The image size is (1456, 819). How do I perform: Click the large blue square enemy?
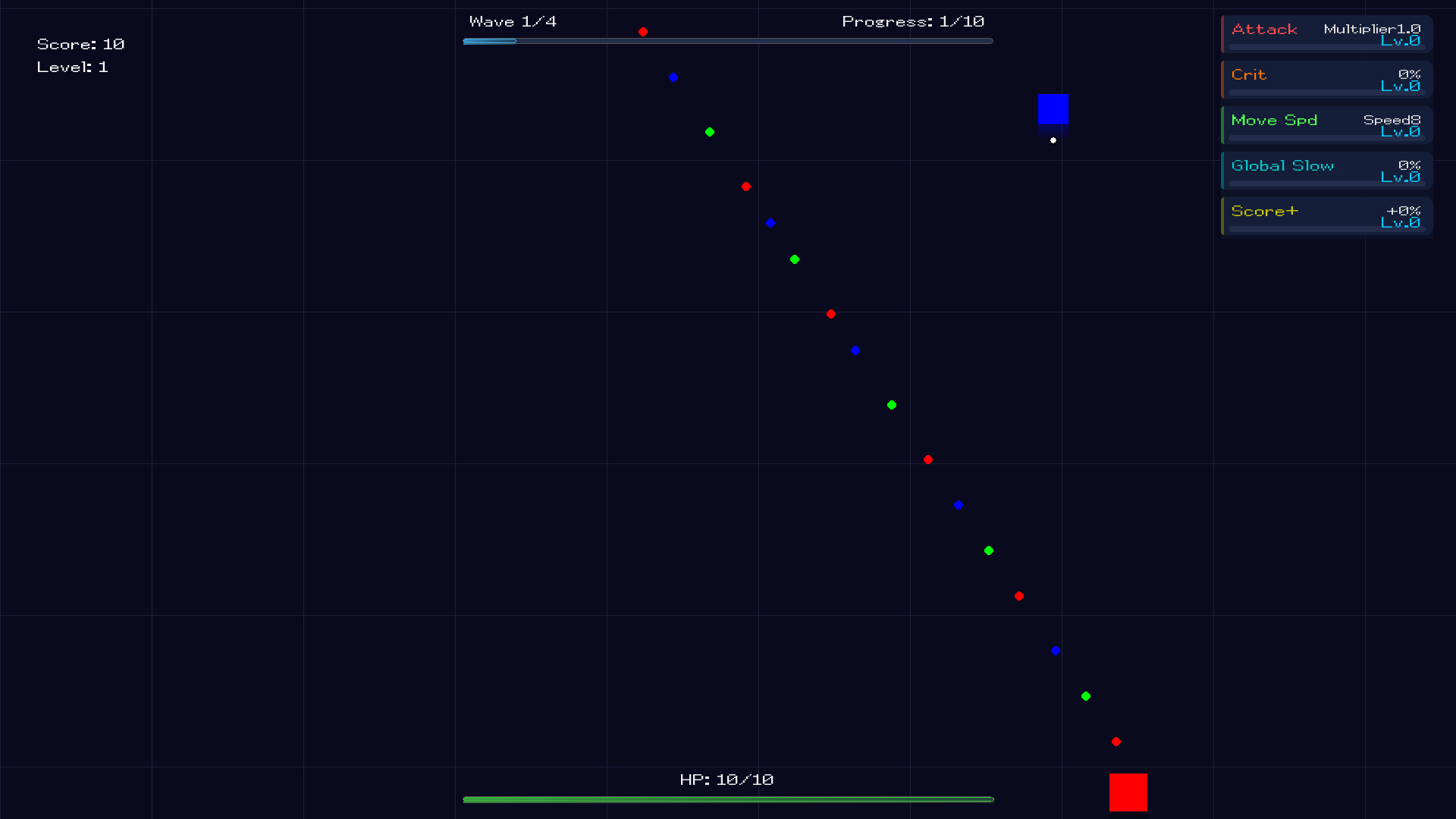coord(1053,109)
